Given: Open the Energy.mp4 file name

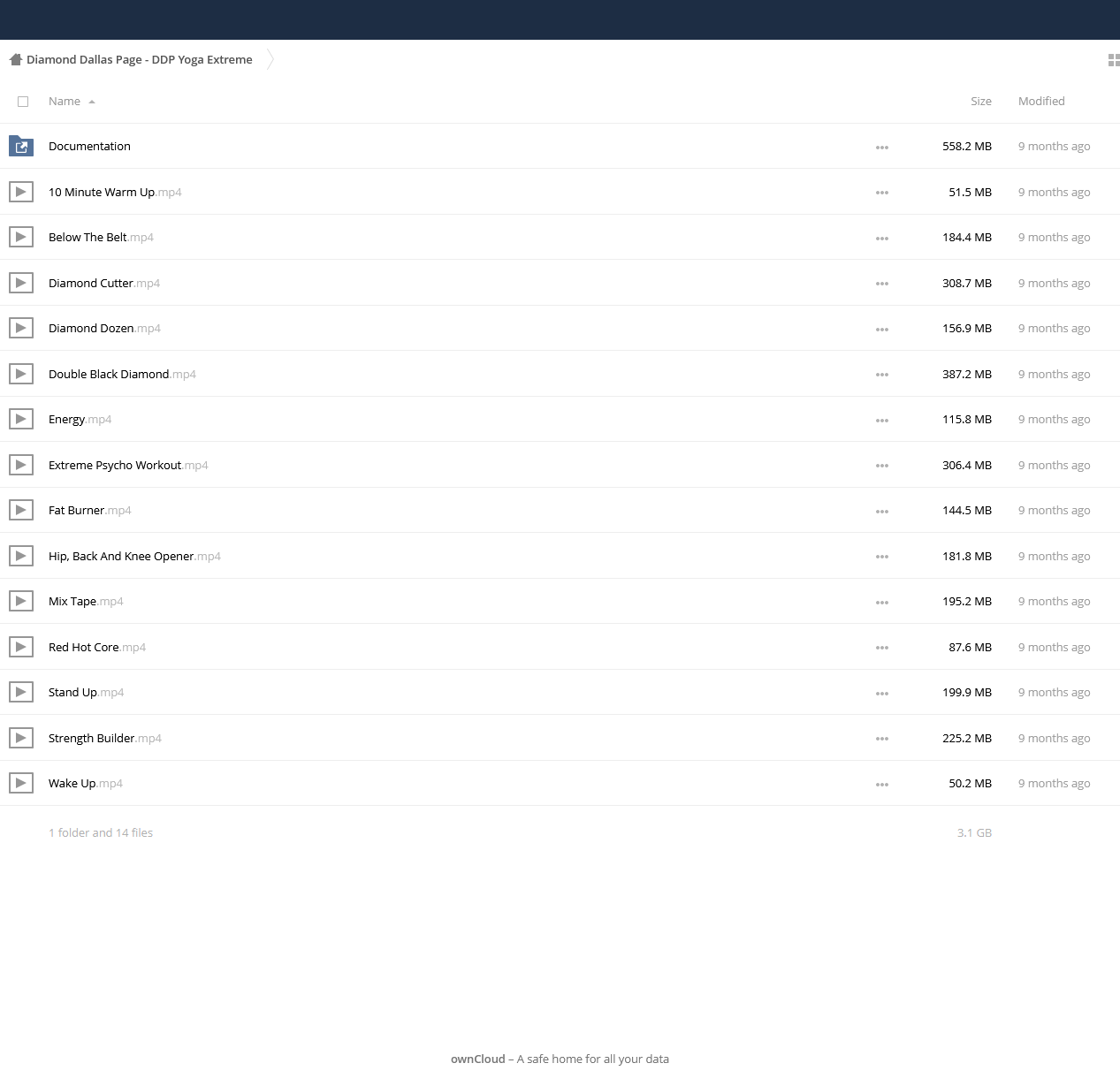Looking at the screenshot, I should tap(80, 420).
